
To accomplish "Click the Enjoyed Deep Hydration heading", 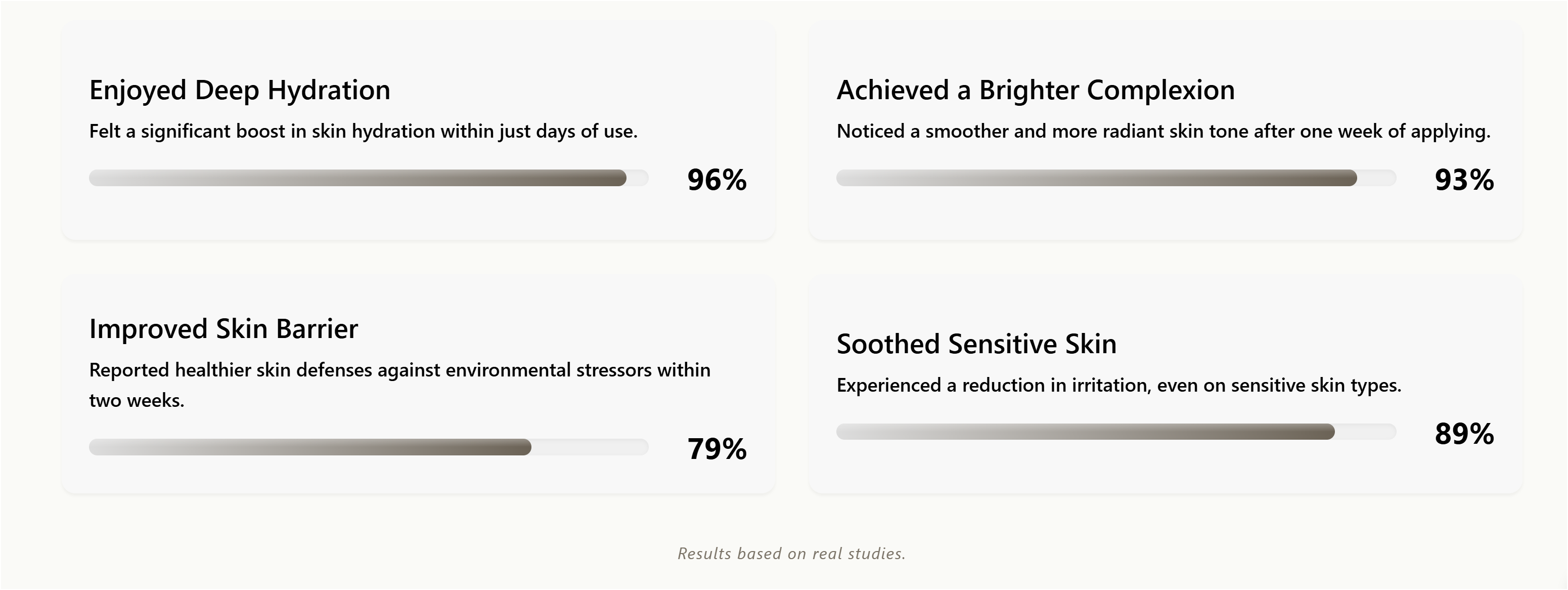I will (239, 90).
